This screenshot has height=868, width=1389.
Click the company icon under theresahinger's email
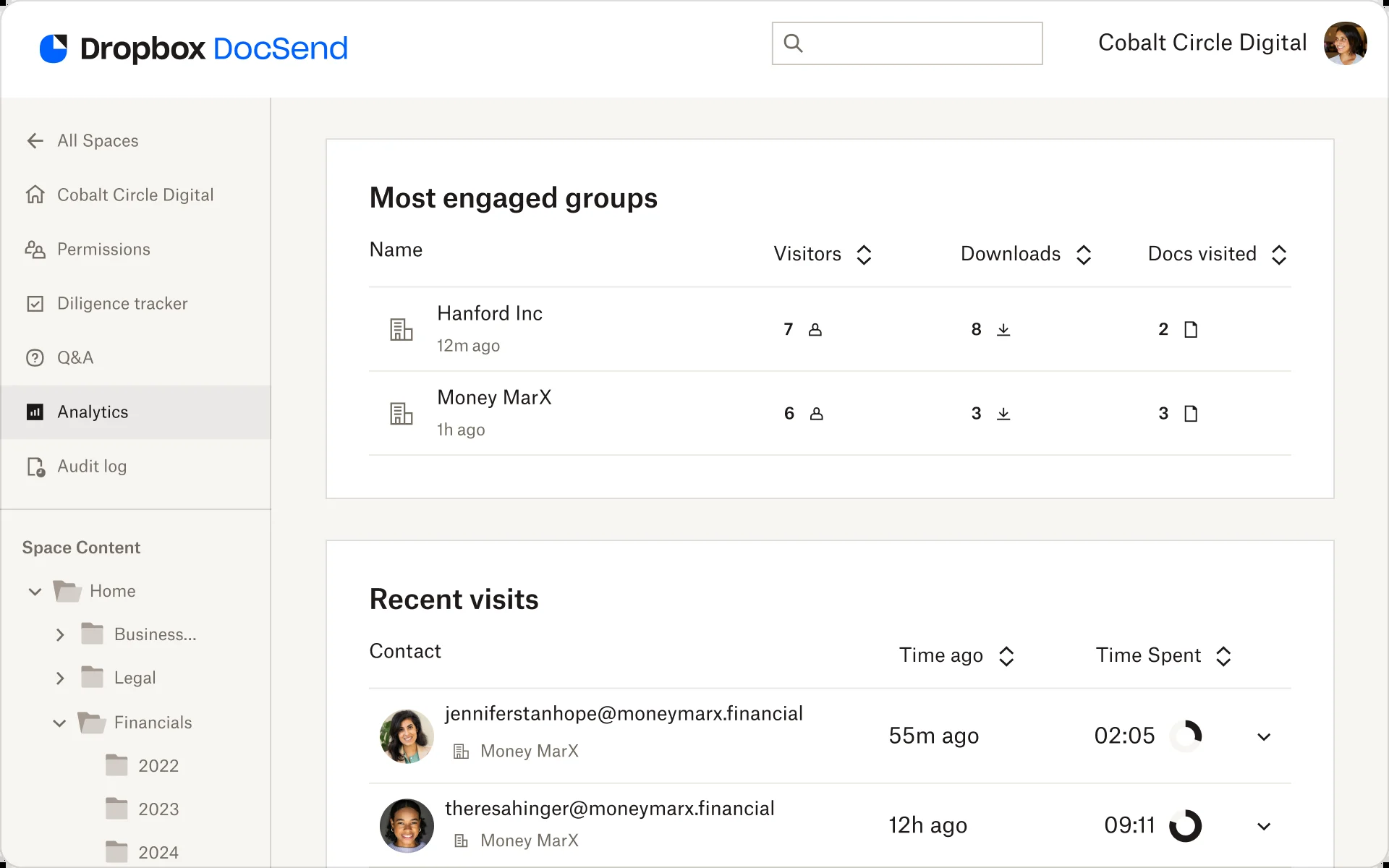pos(461,841)
